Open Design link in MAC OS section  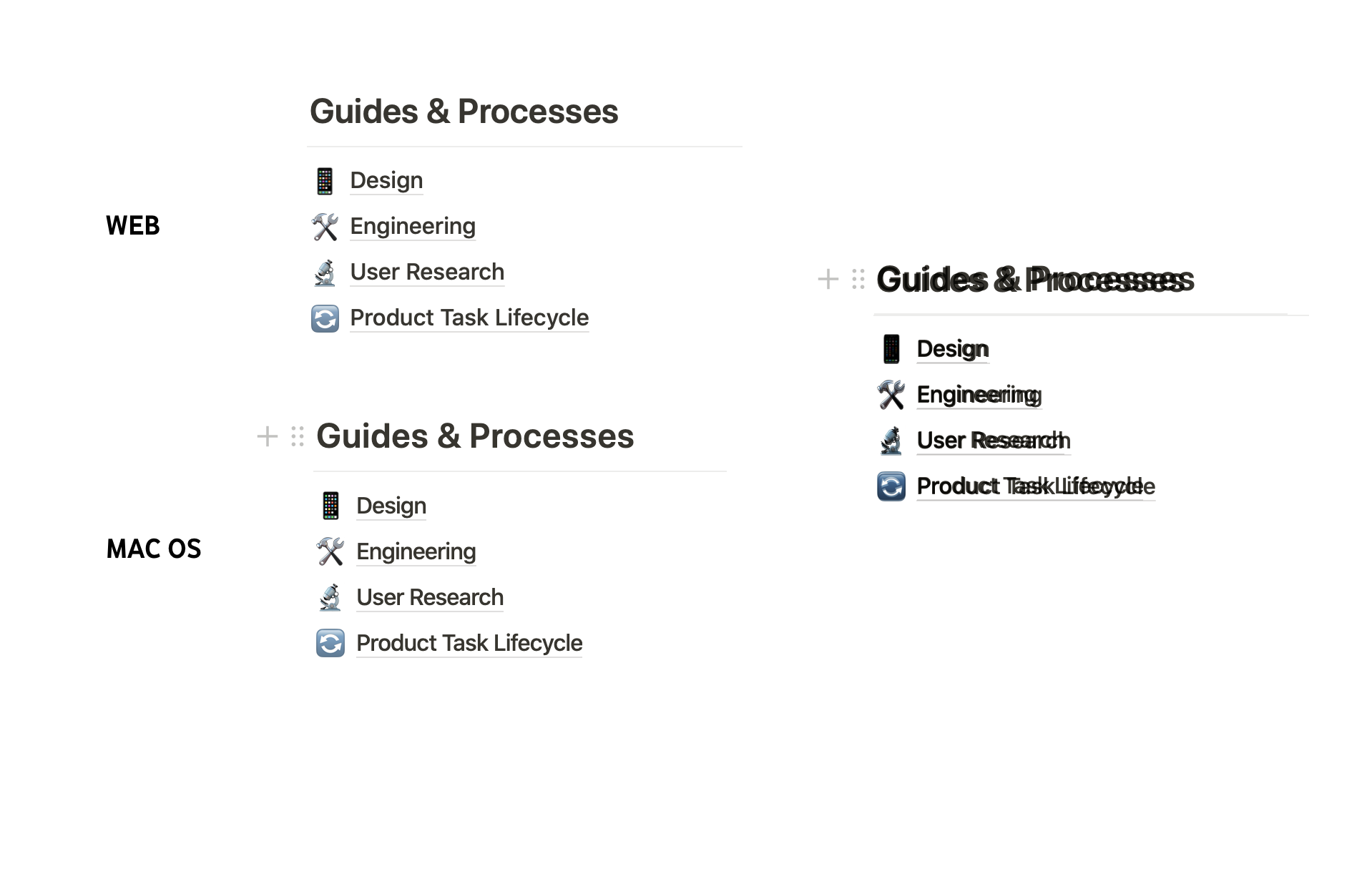tap(391, 506)
